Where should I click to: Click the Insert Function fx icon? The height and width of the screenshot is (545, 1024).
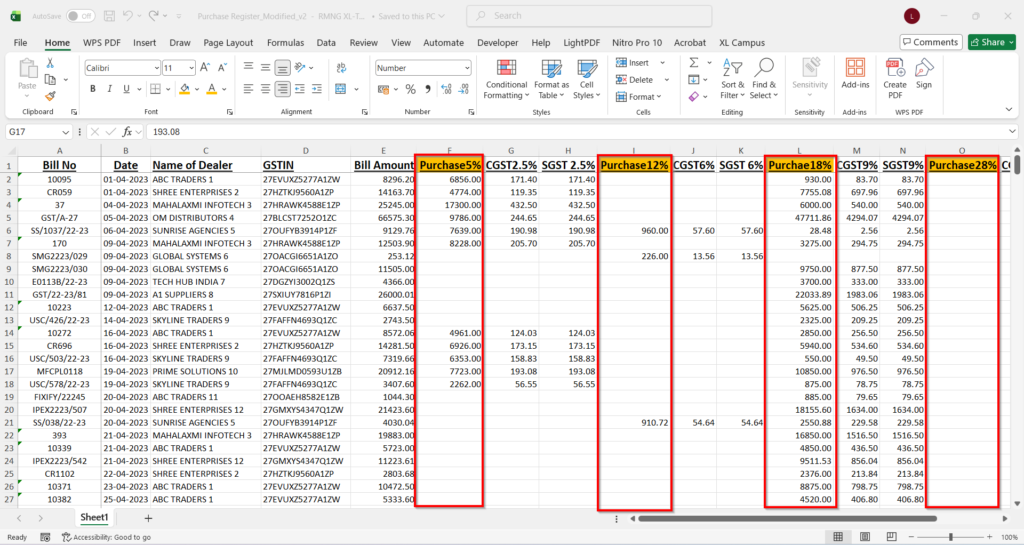click(x=127, y=132)
